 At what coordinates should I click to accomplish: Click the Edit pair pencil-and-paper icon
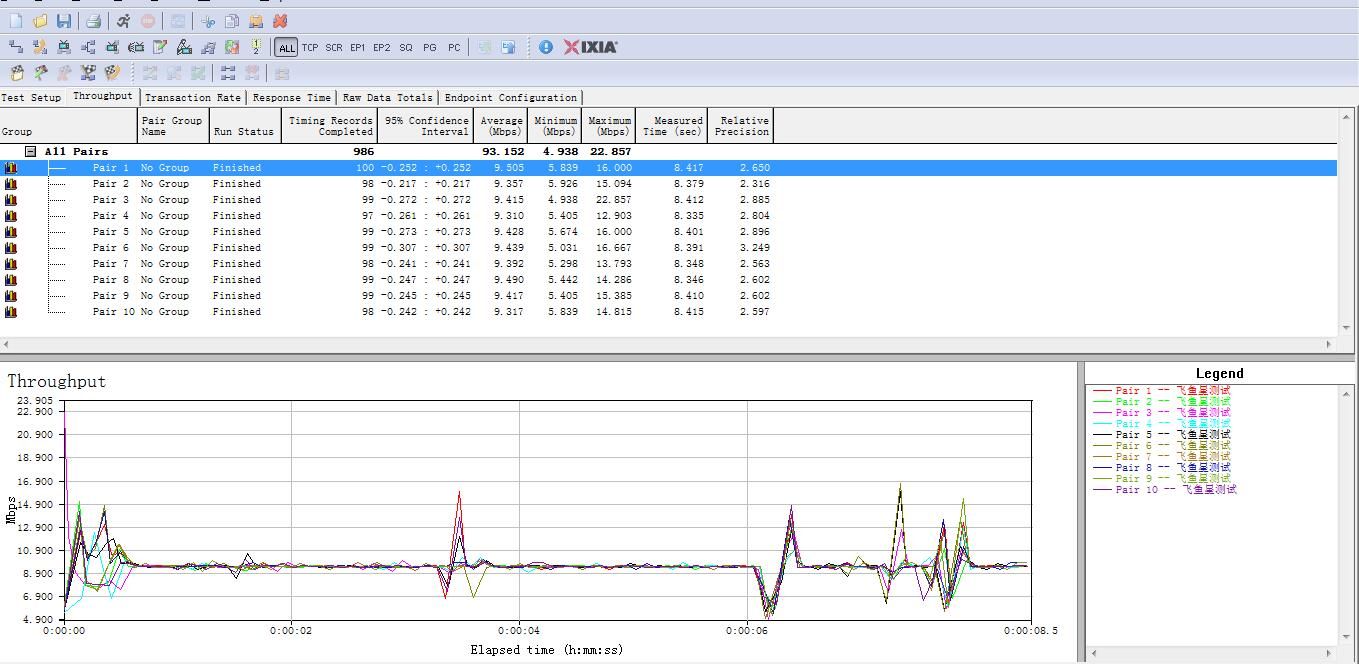click(x=160, y=47)
